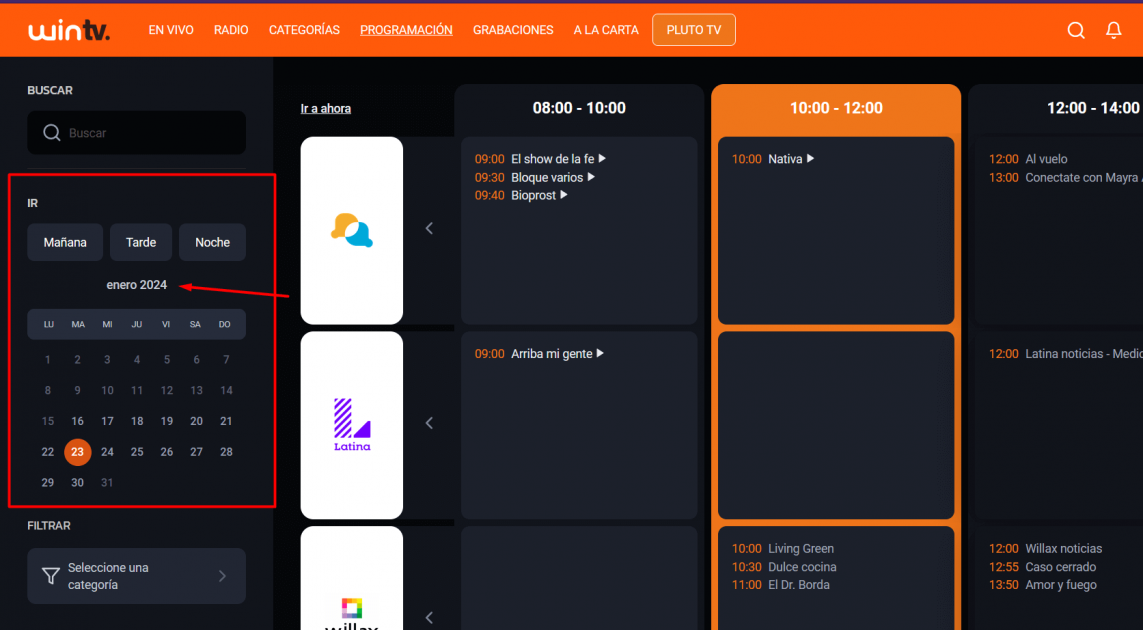Open search using the magnifying glass icon
This screenshot has height=630, width=1143.
click(1076, 30)
